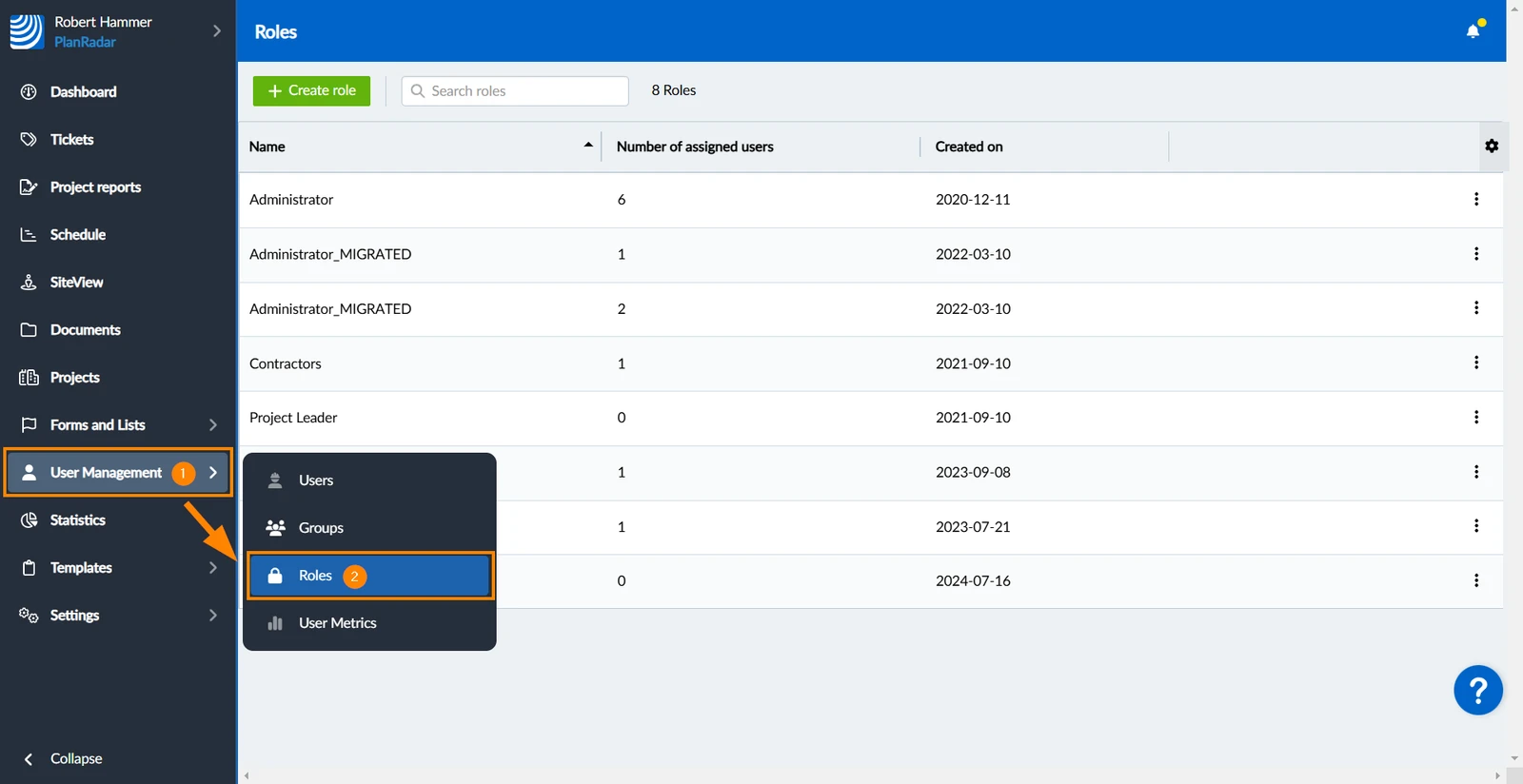Open actions menu for 2024-07-16 row
The image size is (1523, 784).
click(1476, 580)
